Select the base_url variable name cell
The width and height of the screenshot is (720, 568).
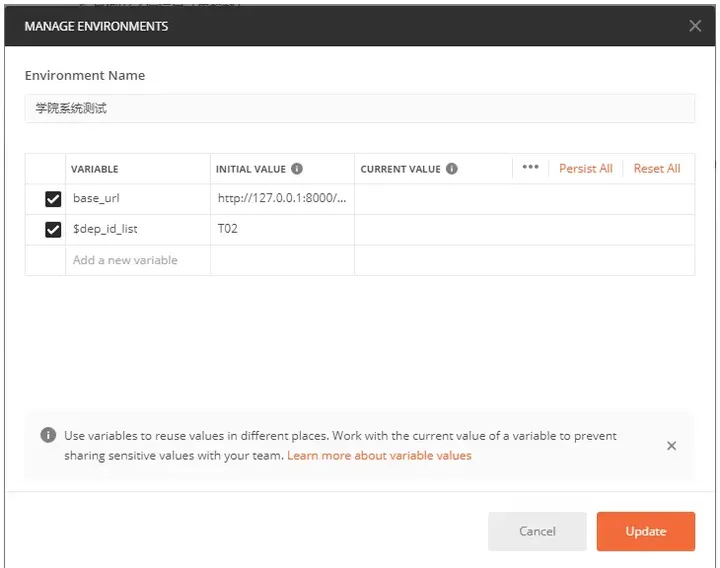[x=138, y=199]
